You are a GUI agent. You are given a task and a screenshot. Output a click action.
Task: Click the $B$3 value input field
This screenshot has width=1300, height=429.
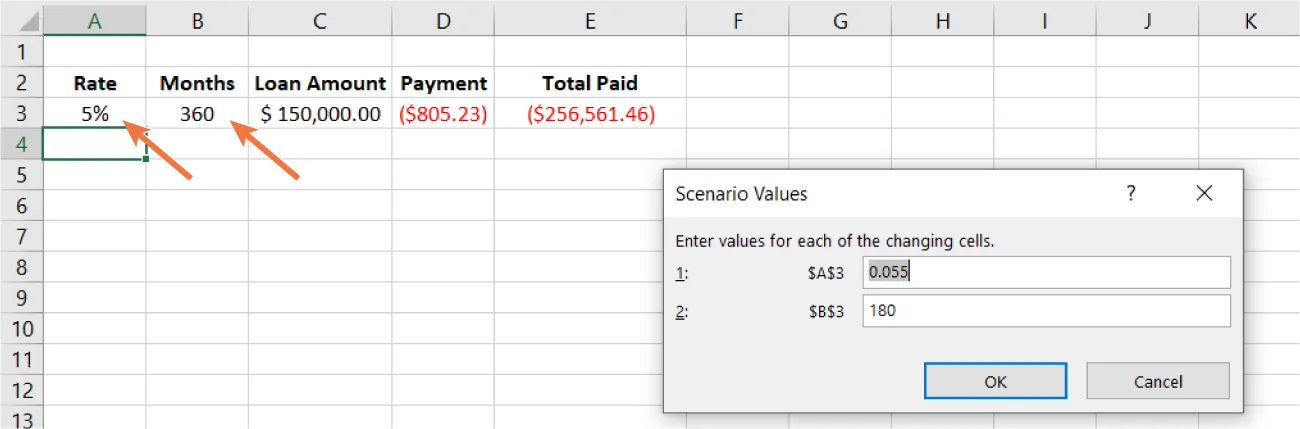[1046, 310]
